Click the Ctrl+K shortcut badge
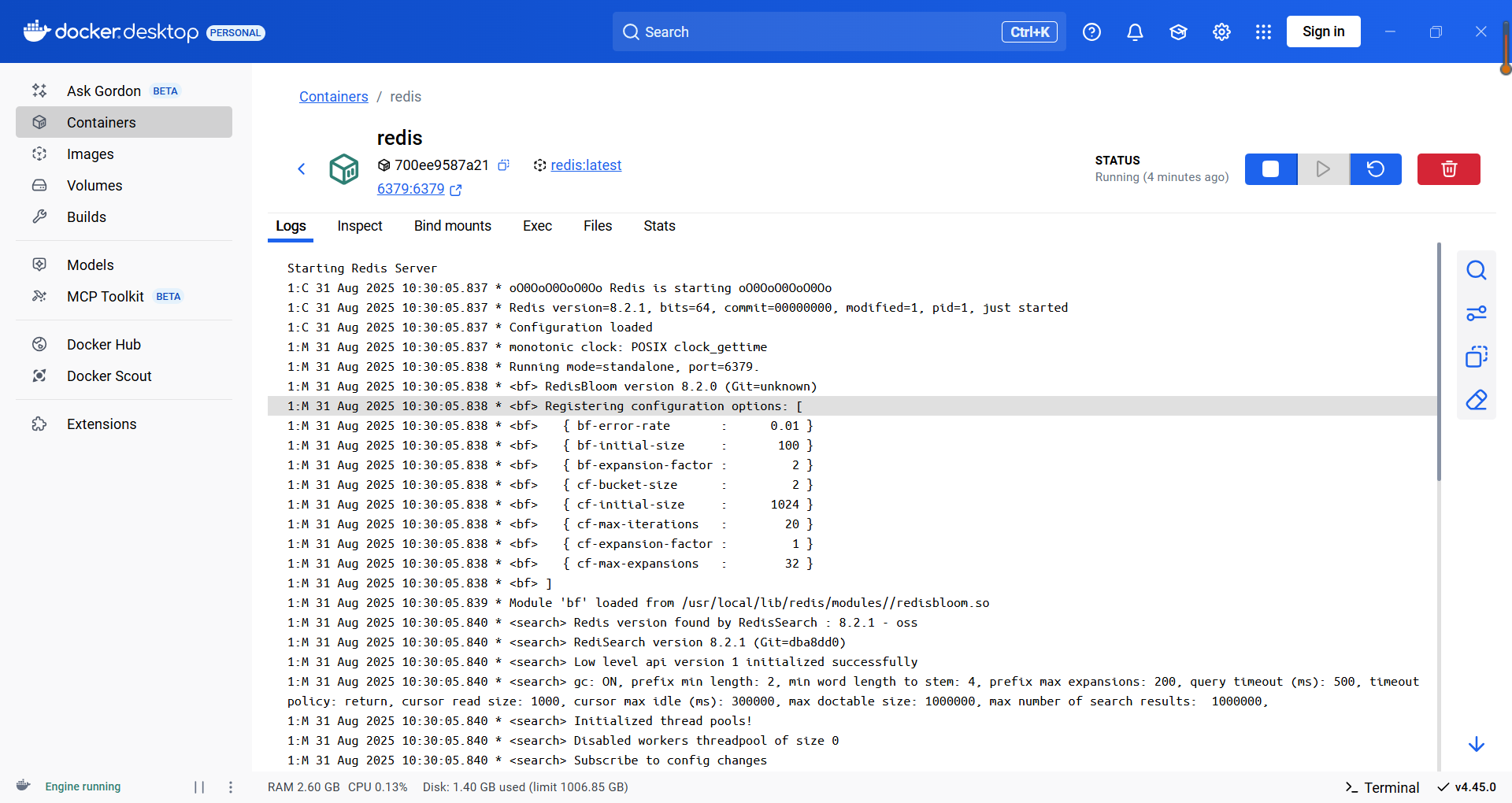The height and width of the screenshot is (803, 1512). pyautogui.click(x=1029, y=31)
